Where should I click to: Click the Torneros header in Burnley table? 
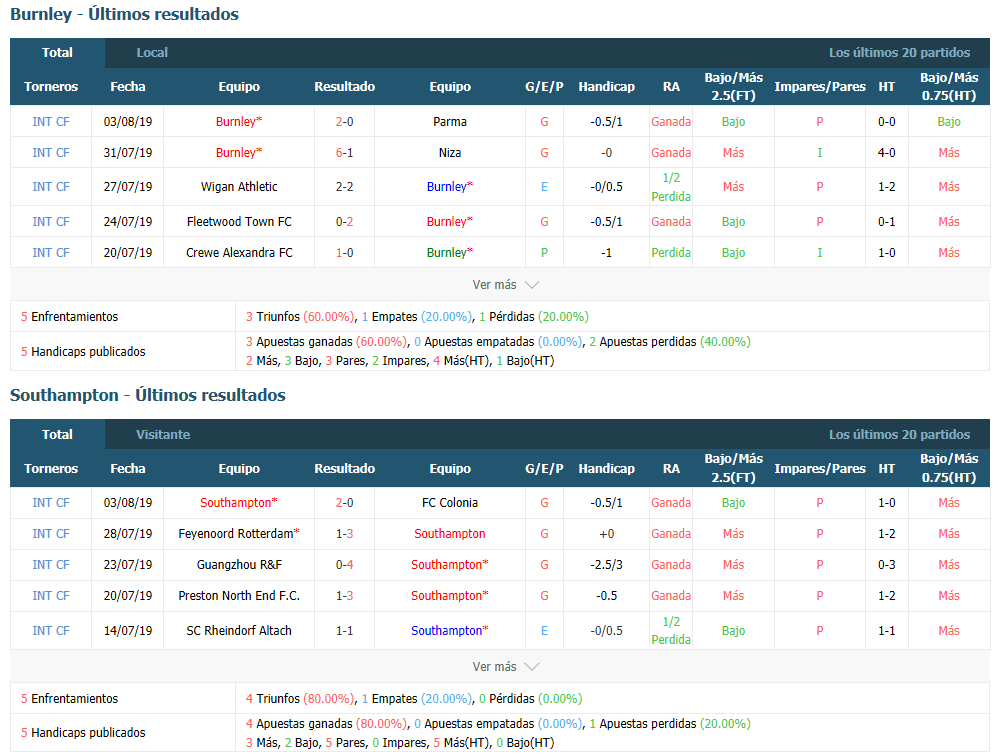[51, 87]
